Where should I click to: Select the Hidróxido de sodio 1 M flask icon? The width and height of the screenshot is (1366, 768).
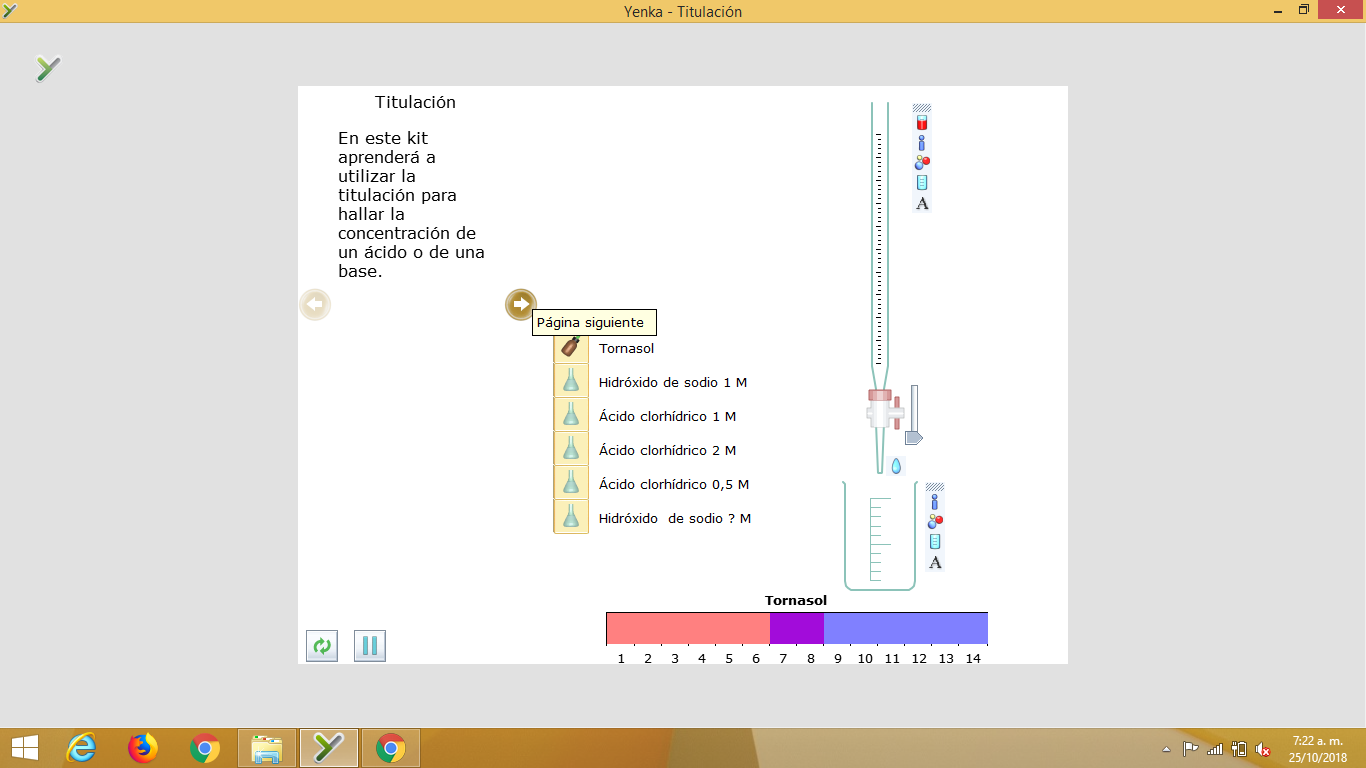tap(571, 381)
